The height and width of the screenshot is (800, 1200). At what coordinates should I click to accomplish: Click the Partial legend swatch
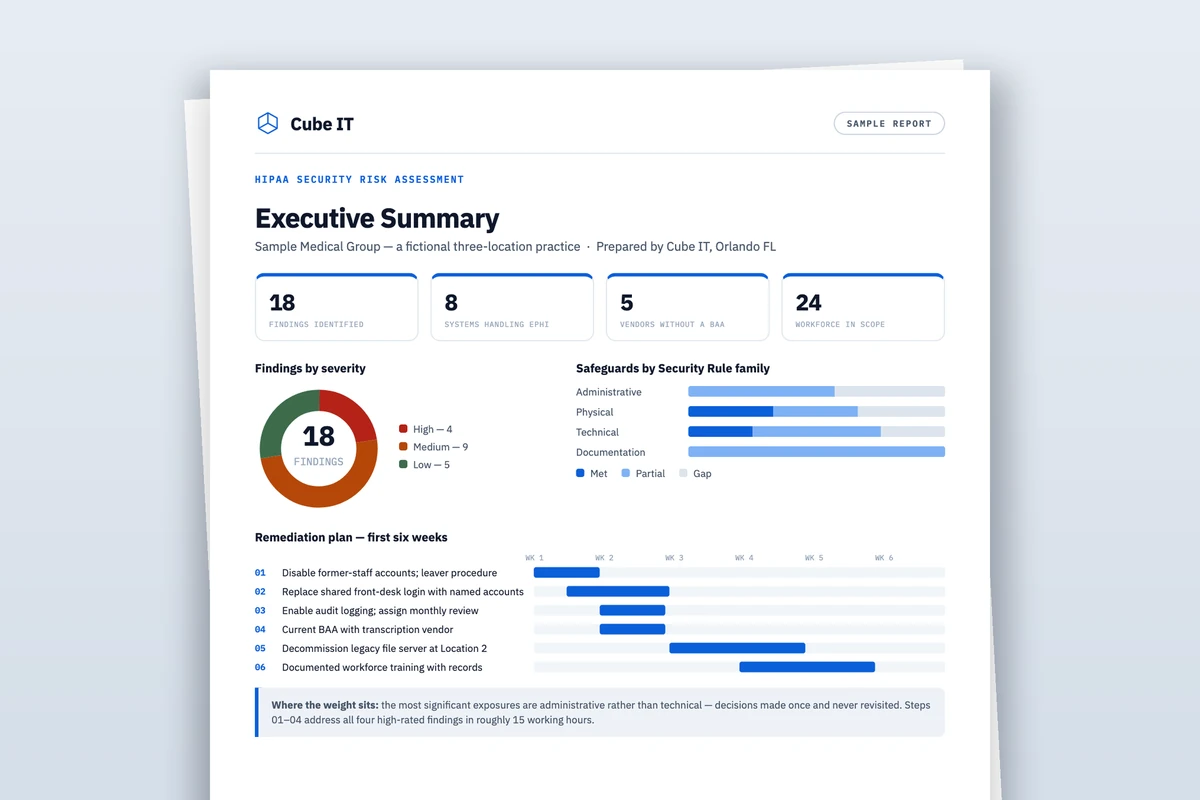point(626,473)
